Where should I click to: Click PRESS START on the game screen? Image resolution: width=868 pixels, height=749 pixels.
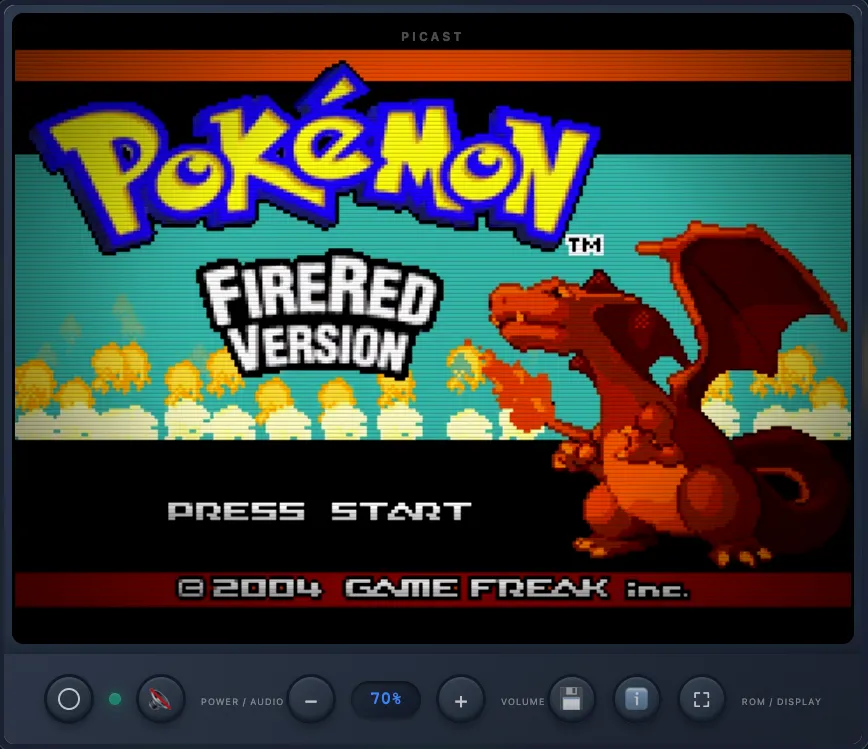point(319,512)
